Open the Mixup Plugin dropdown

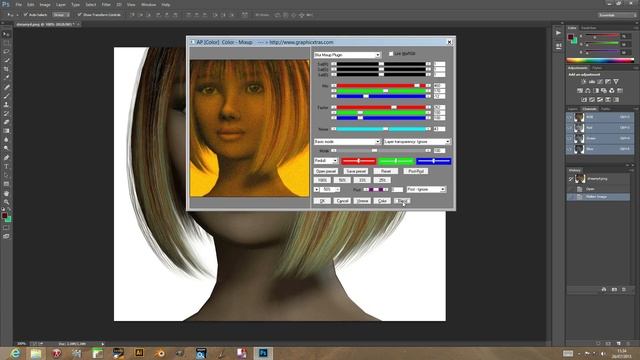coord(347,55)
